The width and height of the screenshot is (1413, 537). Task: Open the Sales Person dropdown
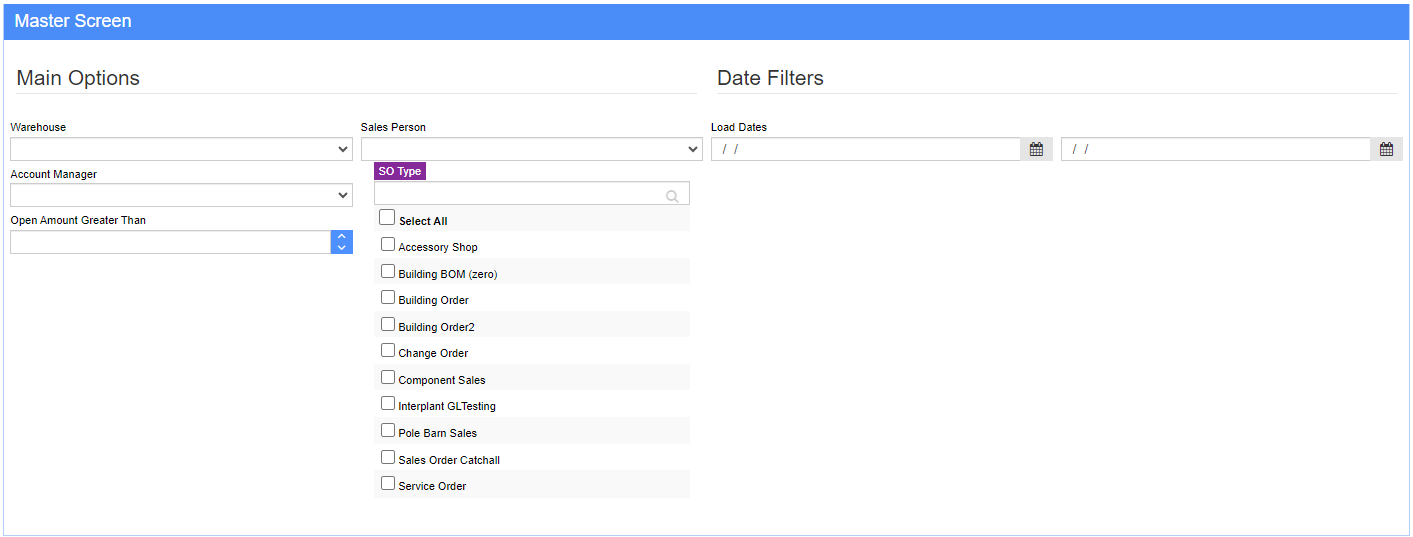(x=532, y=149)
